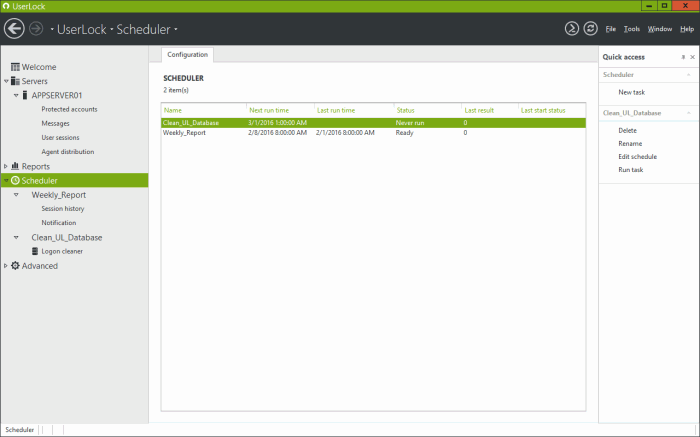The height and width of the screenshot is (437, 700).
Task: Click New task in Quick access
Action: click(631, 92)
